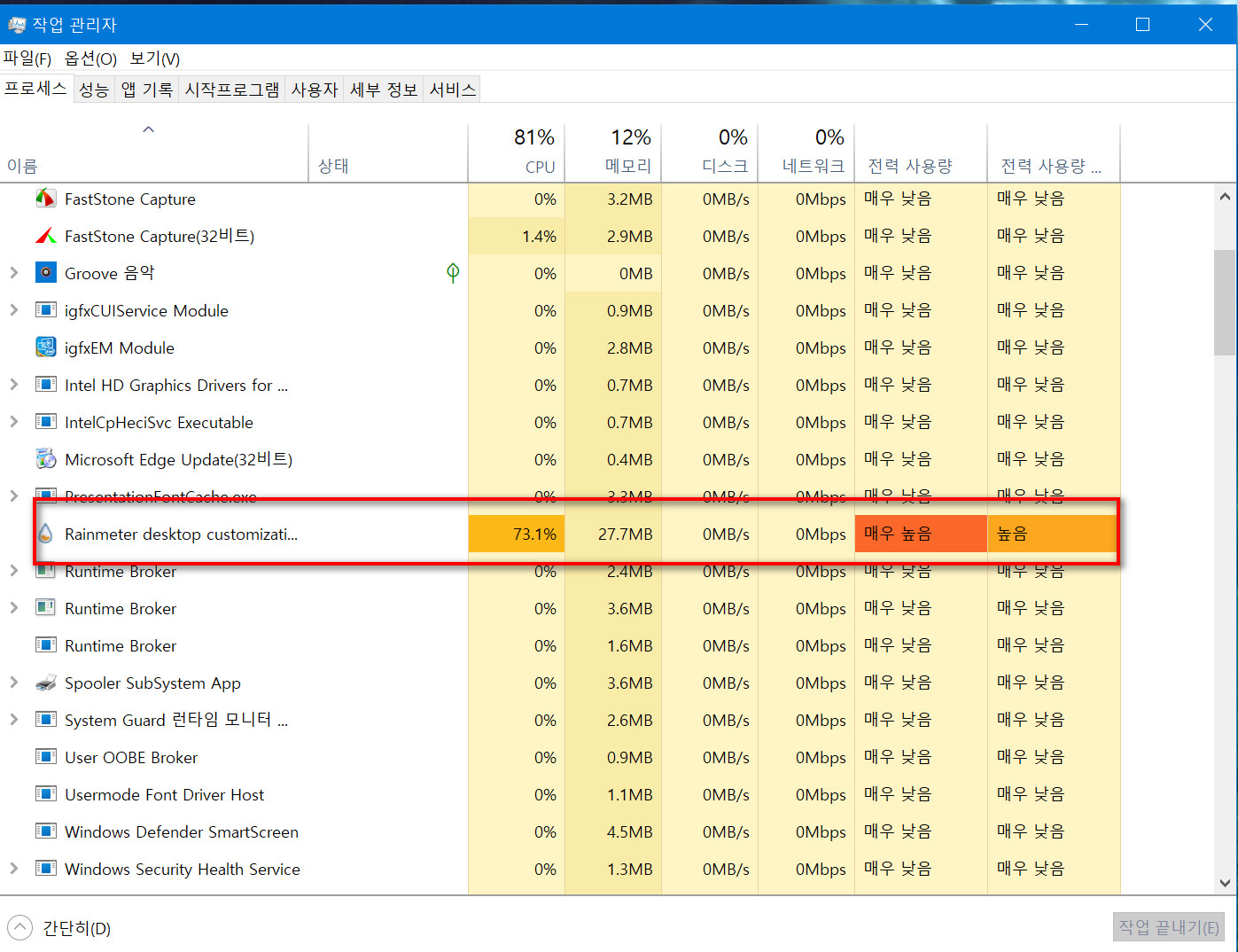Click the FastStone Capture(32비트) icon
Screen dimensions: 1238x952
click(x=45, y=236)
